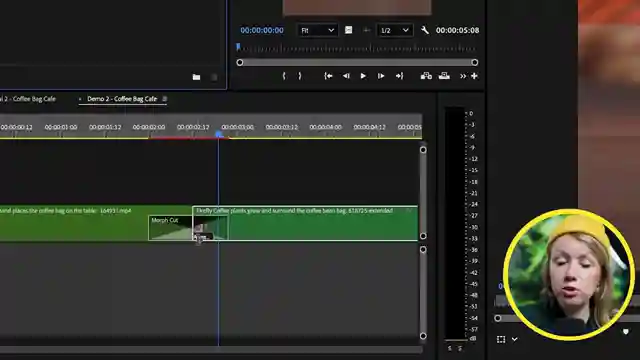Click the Lift button
640x360 pixels.
tap(426, 76)
